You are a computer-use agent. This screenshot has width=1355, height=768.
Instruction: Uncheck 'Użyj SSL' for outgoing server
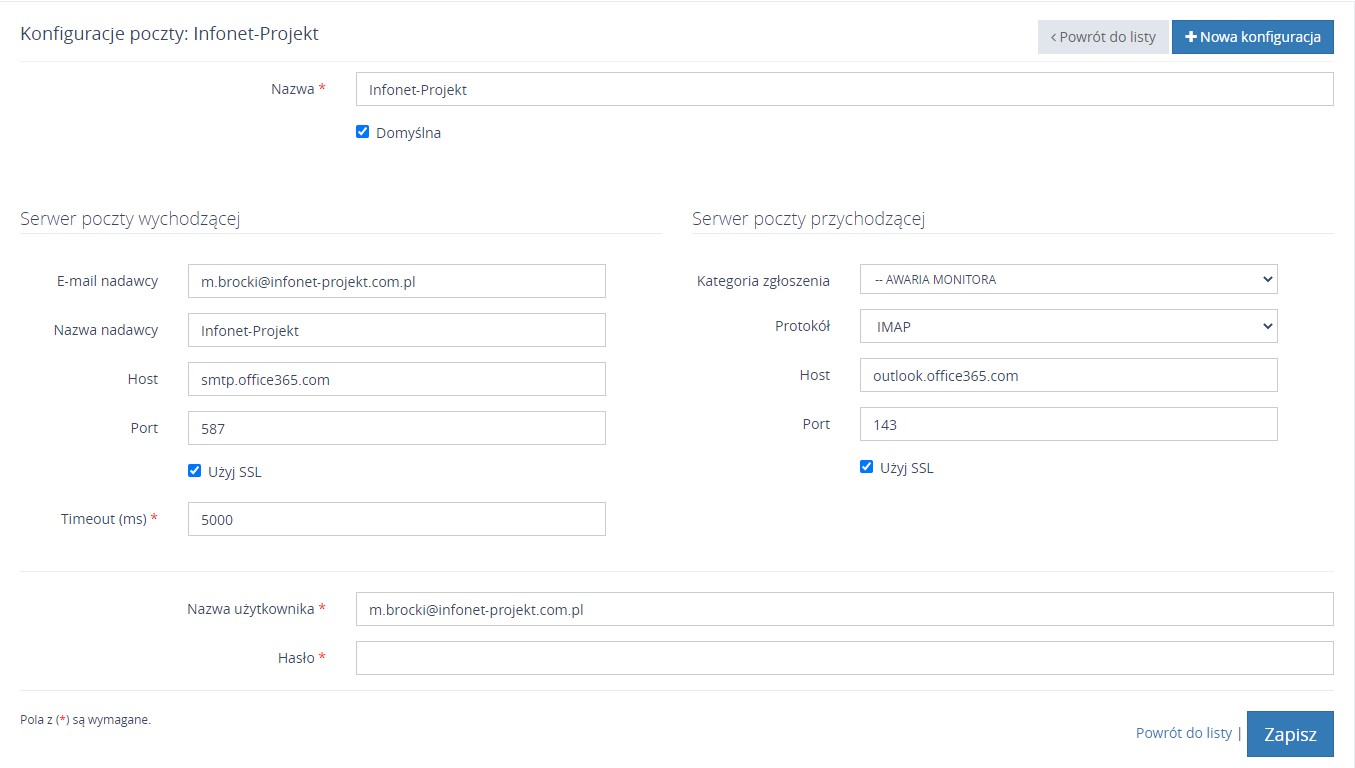tap(195, 471)
